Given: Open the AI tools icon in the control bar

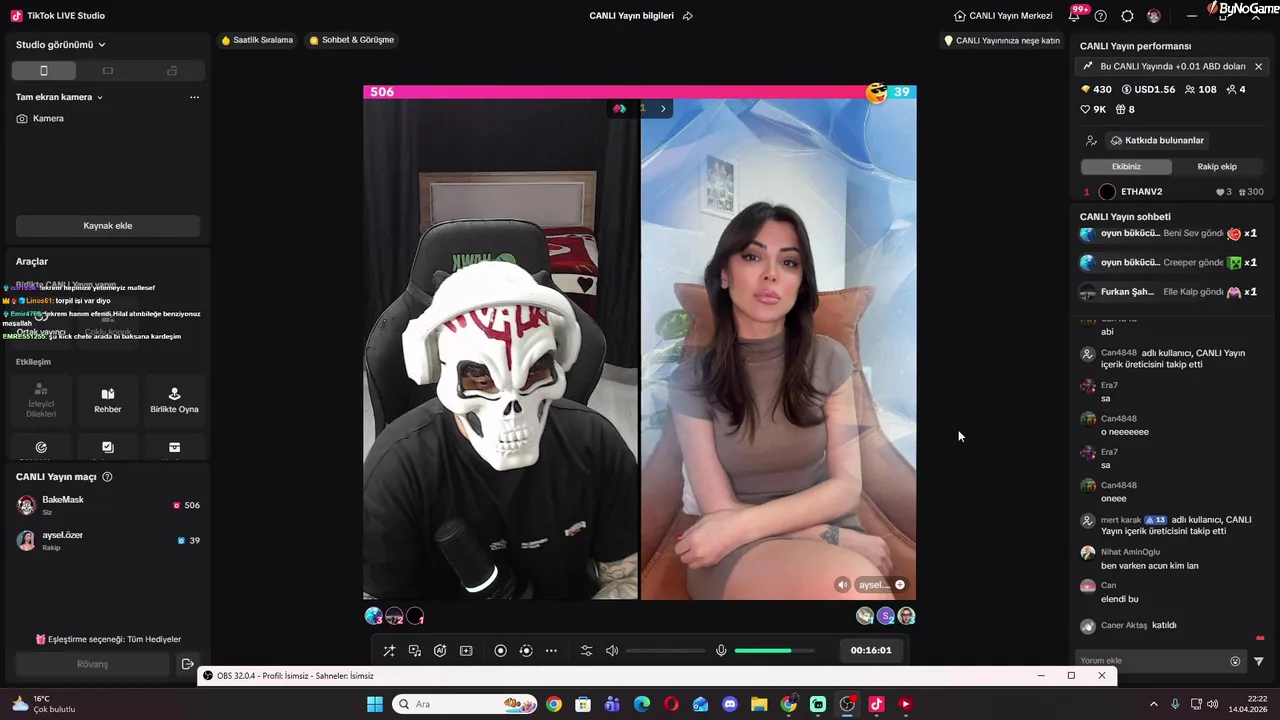Looking at the screenshot, I should coord(440,650).
